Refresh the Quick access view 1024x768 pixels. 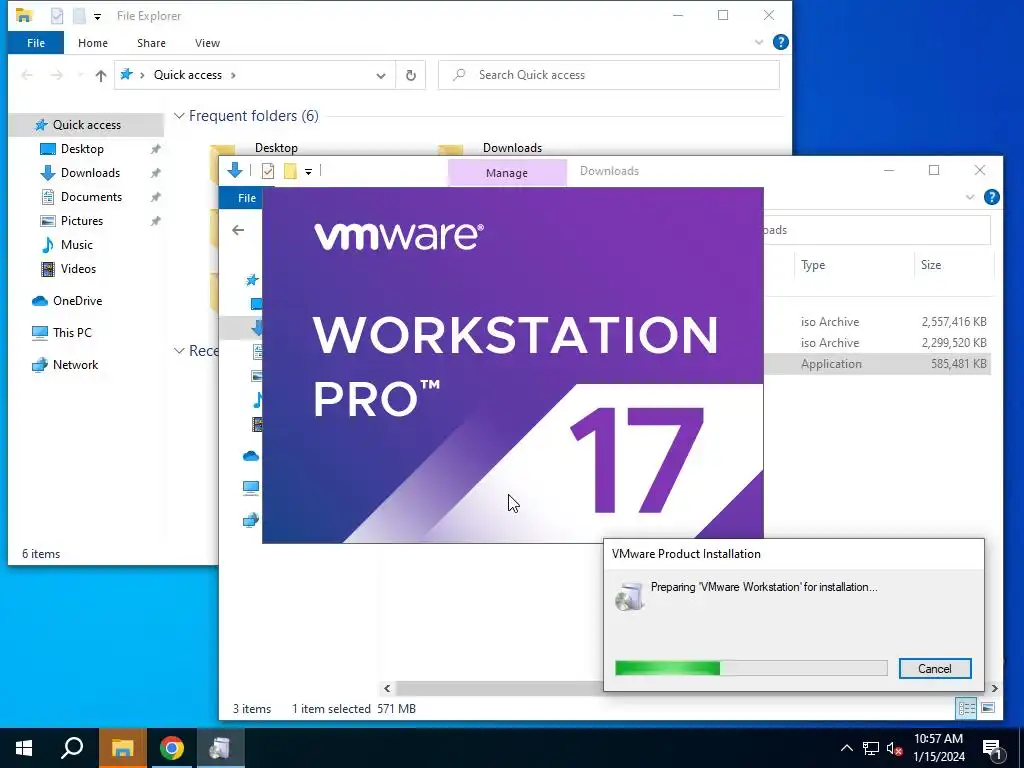[411, 75]
